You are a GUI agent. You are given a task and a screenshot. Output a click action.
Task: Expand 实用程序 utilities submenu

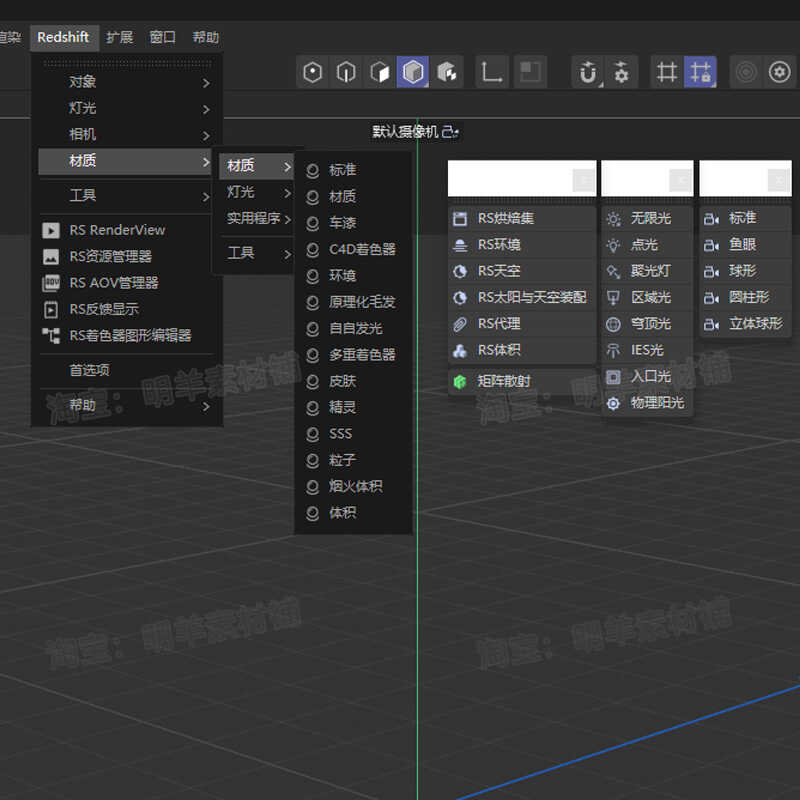[x=257, y=219]
